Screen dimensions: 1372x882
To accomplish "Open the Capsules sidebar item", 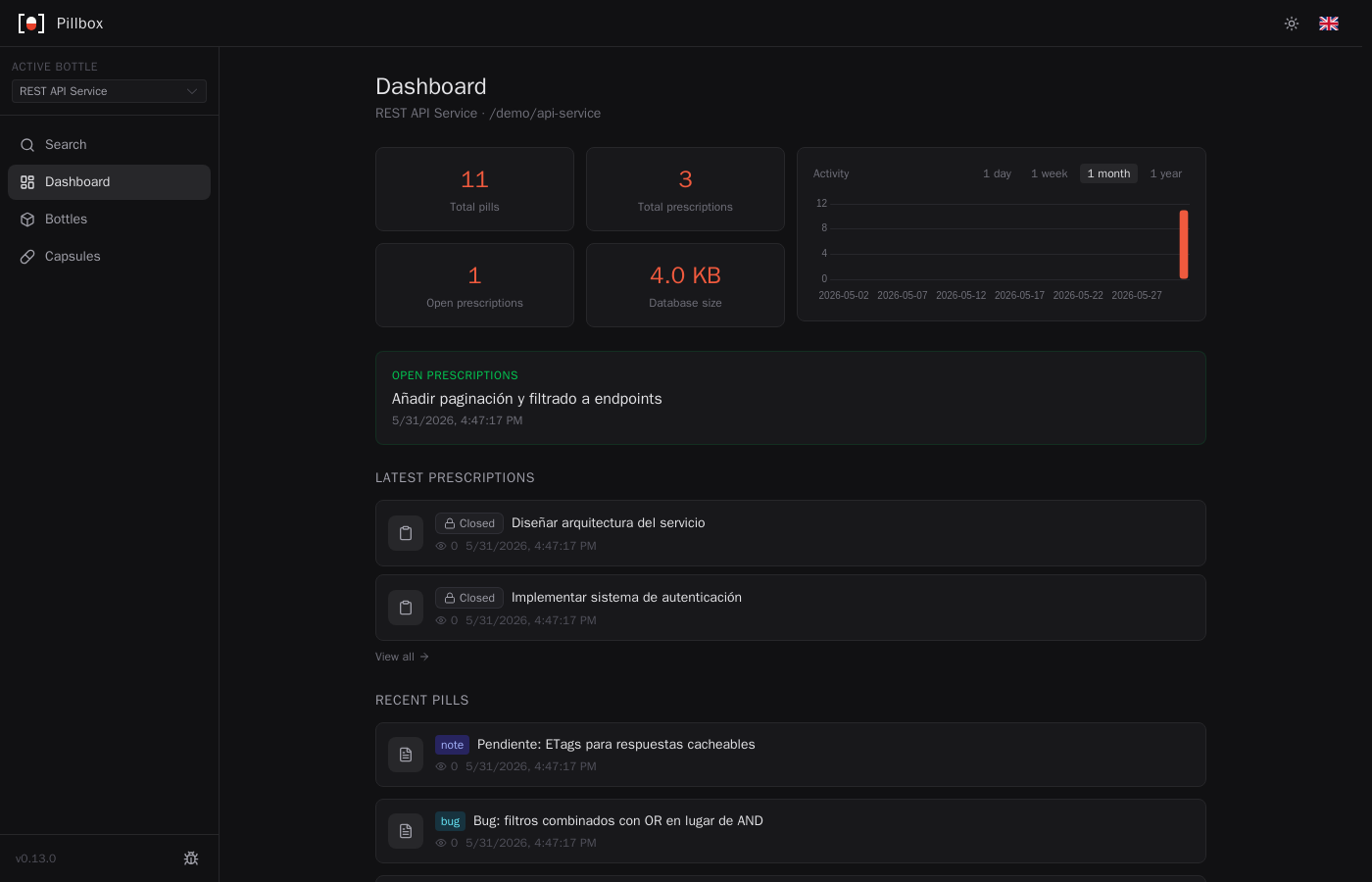I will tap(109, 257).
